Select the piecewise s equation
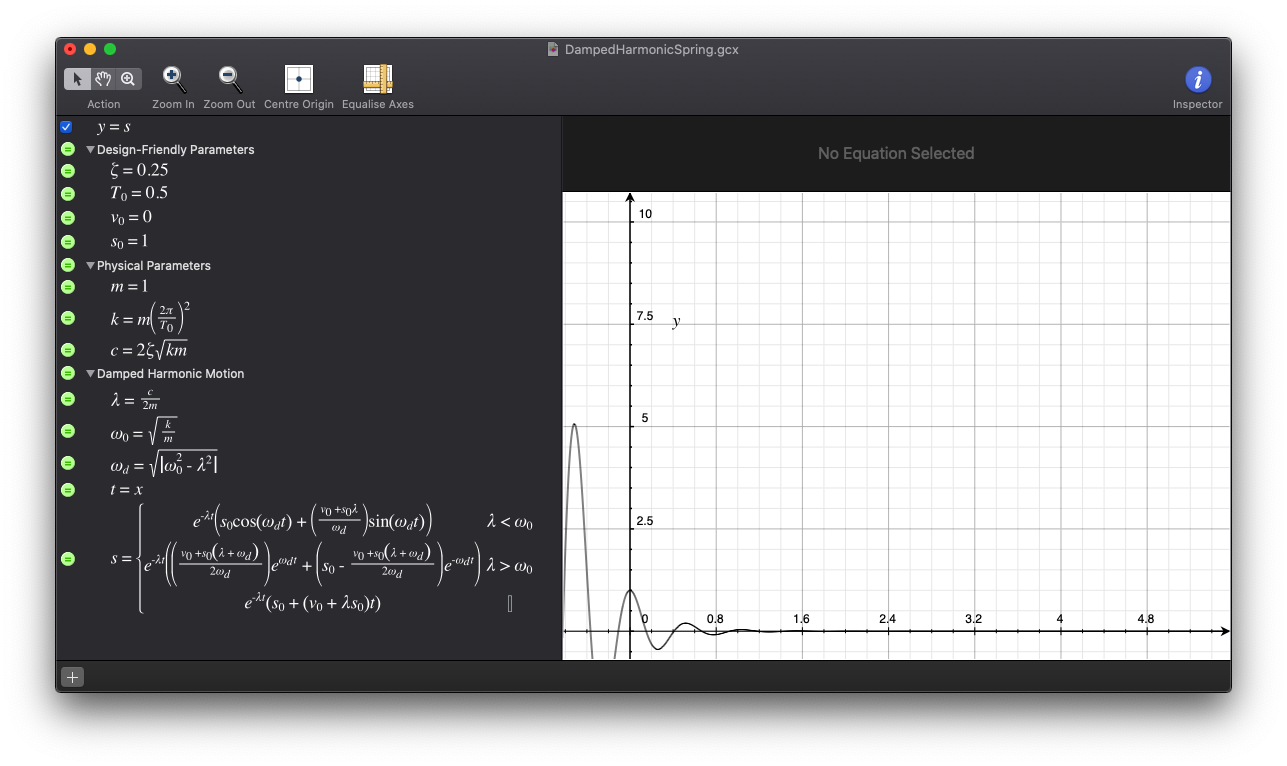1287x766 pixels. coord(321,558)
